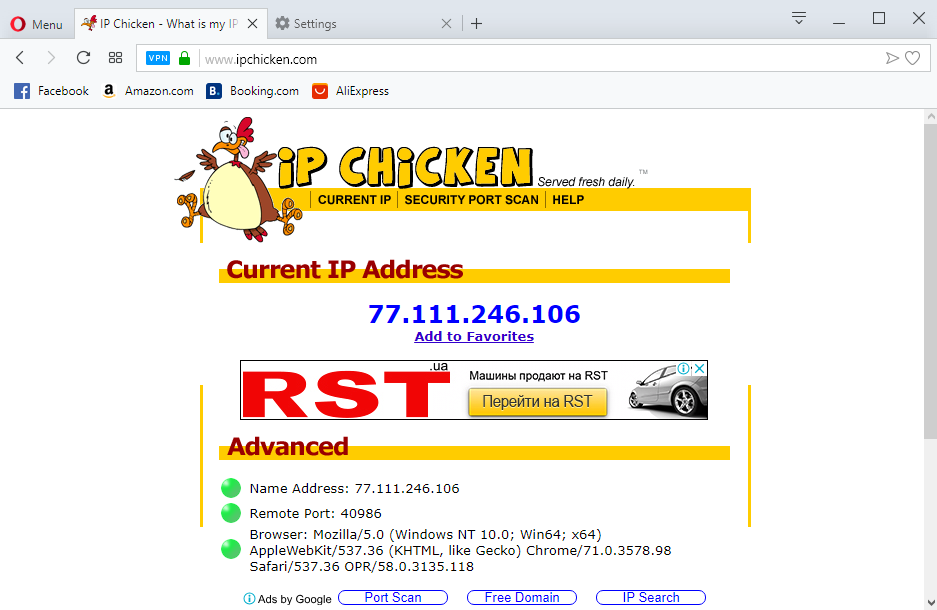Open the CURRENT IP menu item
Viewport: 937px width, 610px height.
coord(354,200)
